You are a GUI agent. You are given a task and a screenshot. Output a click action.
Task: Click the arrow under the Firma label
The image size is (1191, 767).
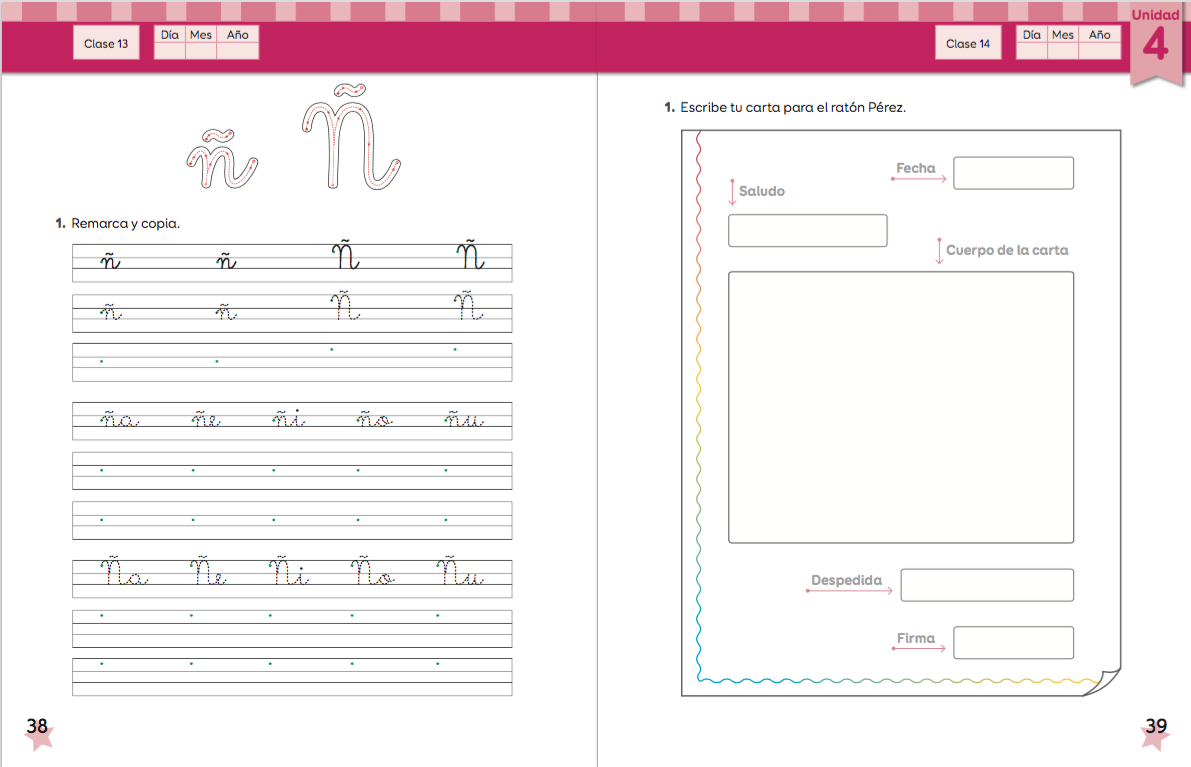point(919,649)
